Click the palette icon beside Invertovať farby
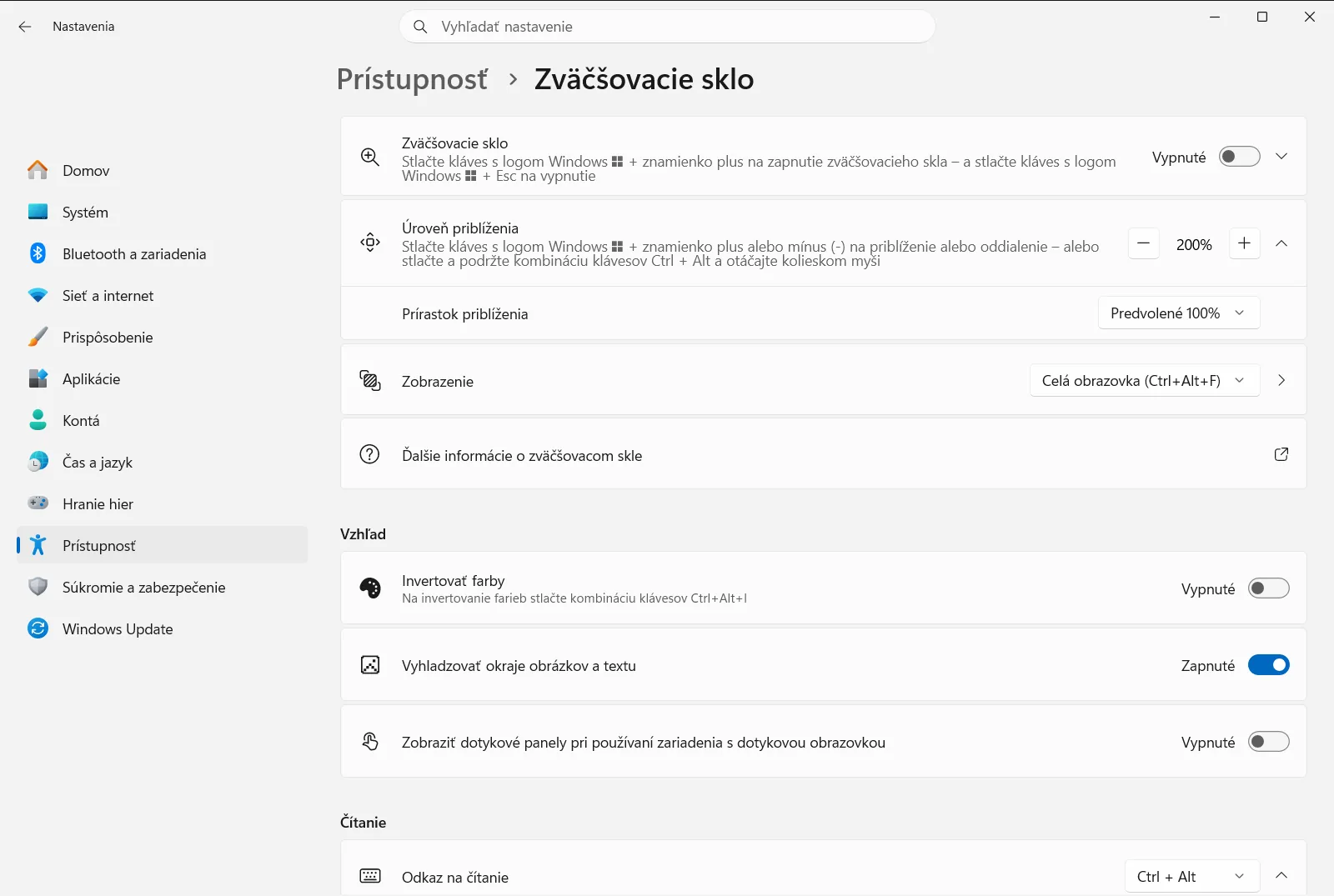 370,588
